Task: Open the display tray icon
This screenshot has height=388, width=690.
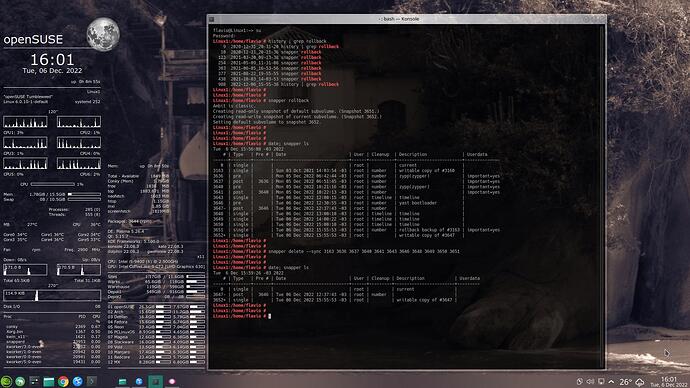Action: click(601, 381)
